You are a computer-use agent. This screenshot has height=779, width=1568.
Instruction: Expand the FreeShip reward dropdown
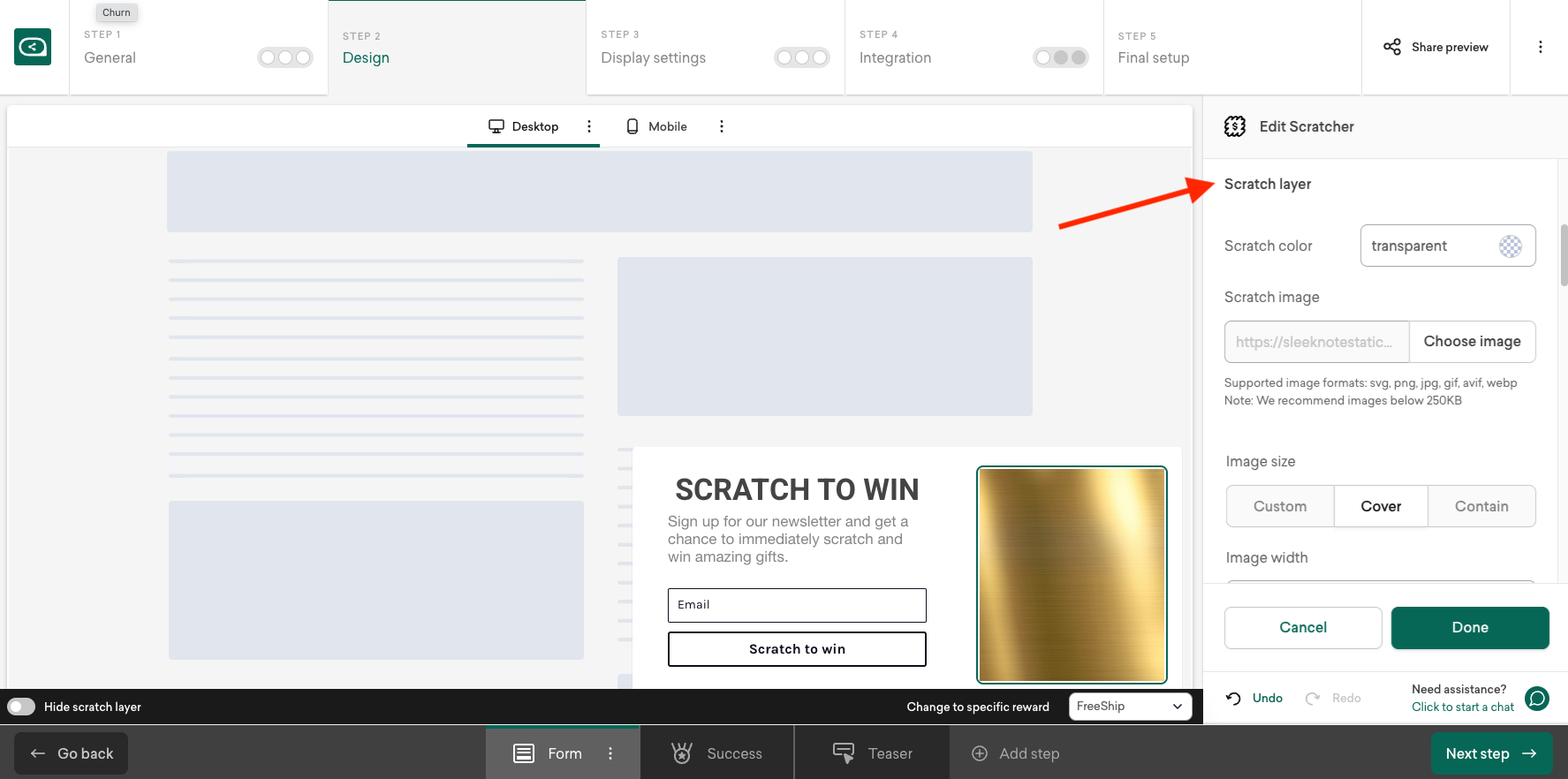point(1130,707)
